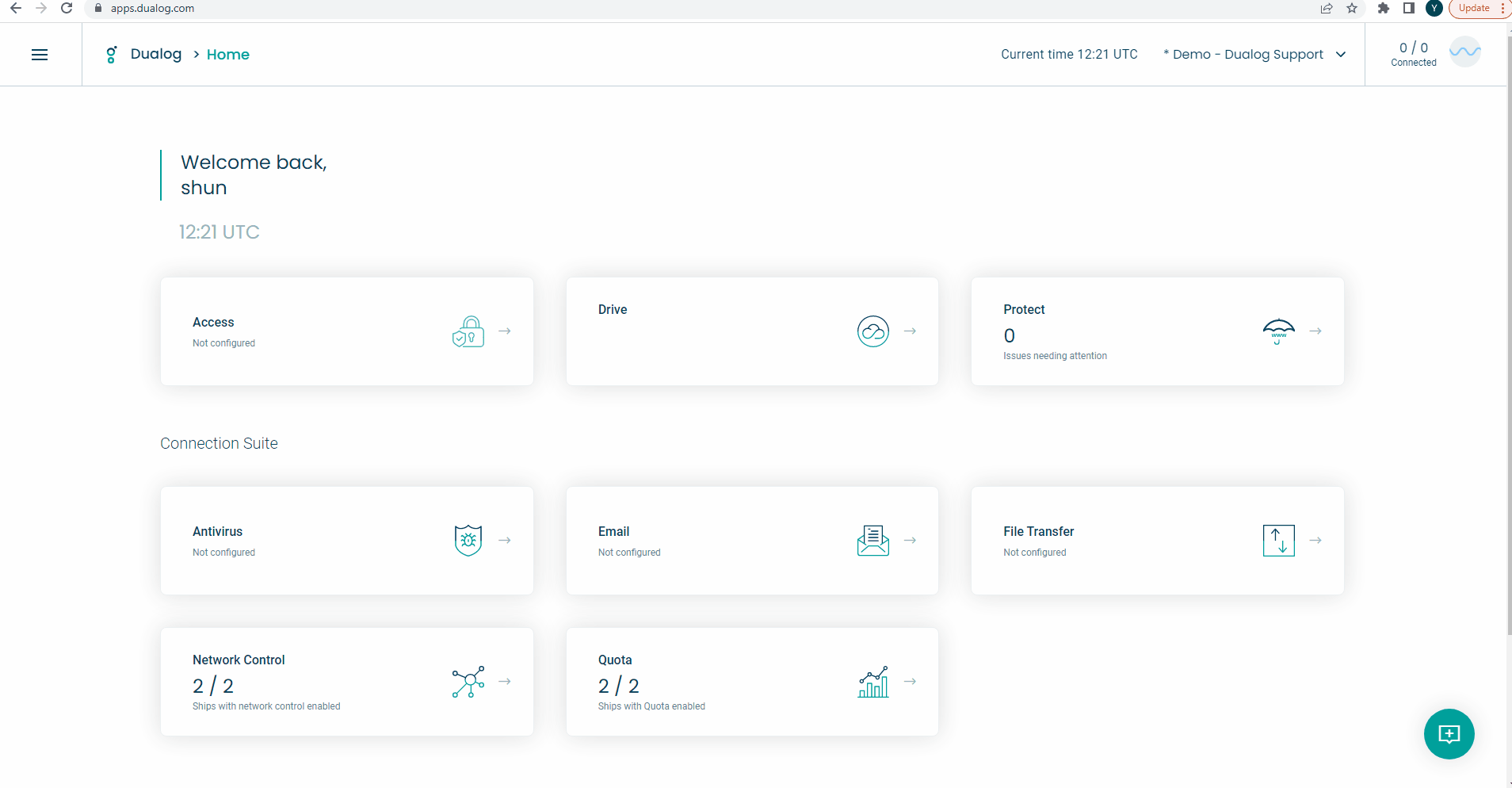Click arrow on the Email card
This screenshot has height=788, width=1512.
(x=911, y=541)
